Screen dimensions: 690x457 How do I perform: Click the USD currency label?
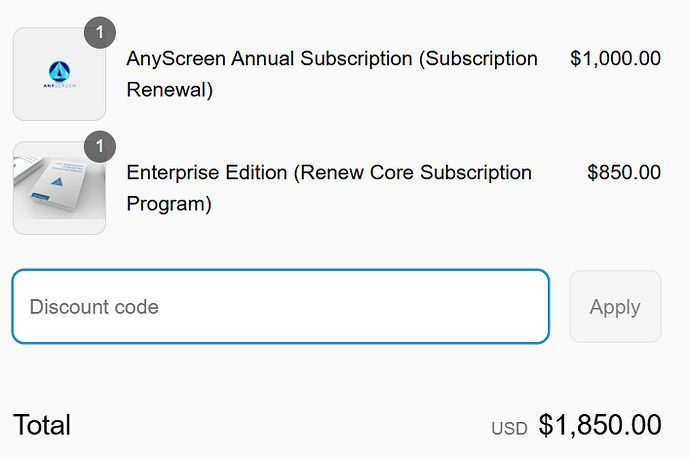click(509, 429)
